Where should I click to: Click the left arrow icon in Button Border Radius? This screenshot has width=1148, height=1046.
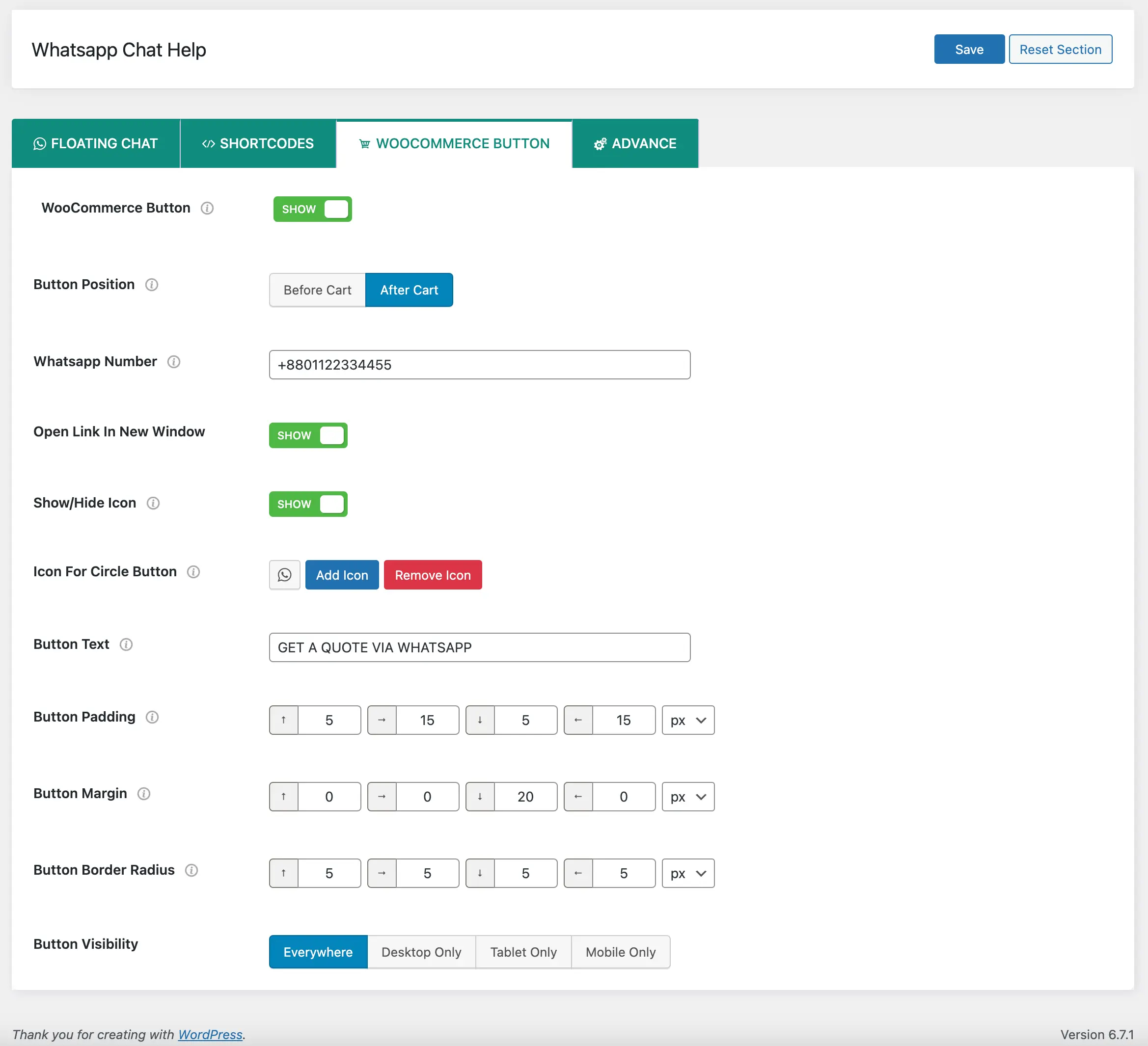point(578,873)
